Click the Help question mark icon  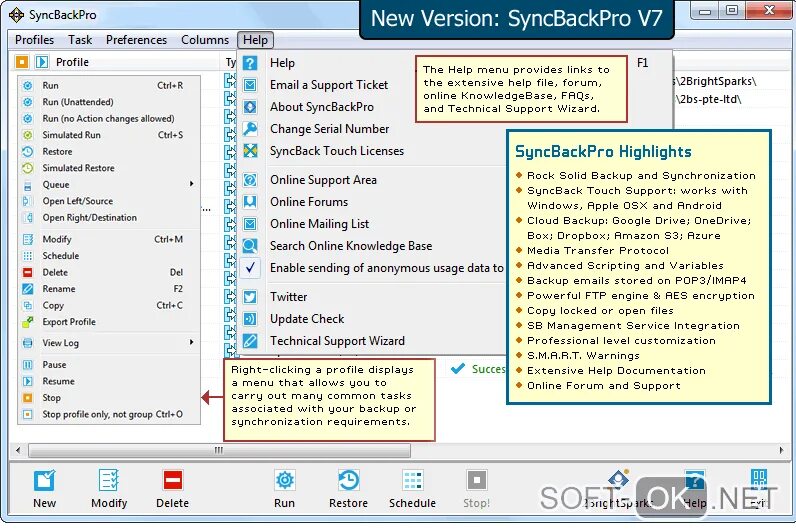coord(250,63)
